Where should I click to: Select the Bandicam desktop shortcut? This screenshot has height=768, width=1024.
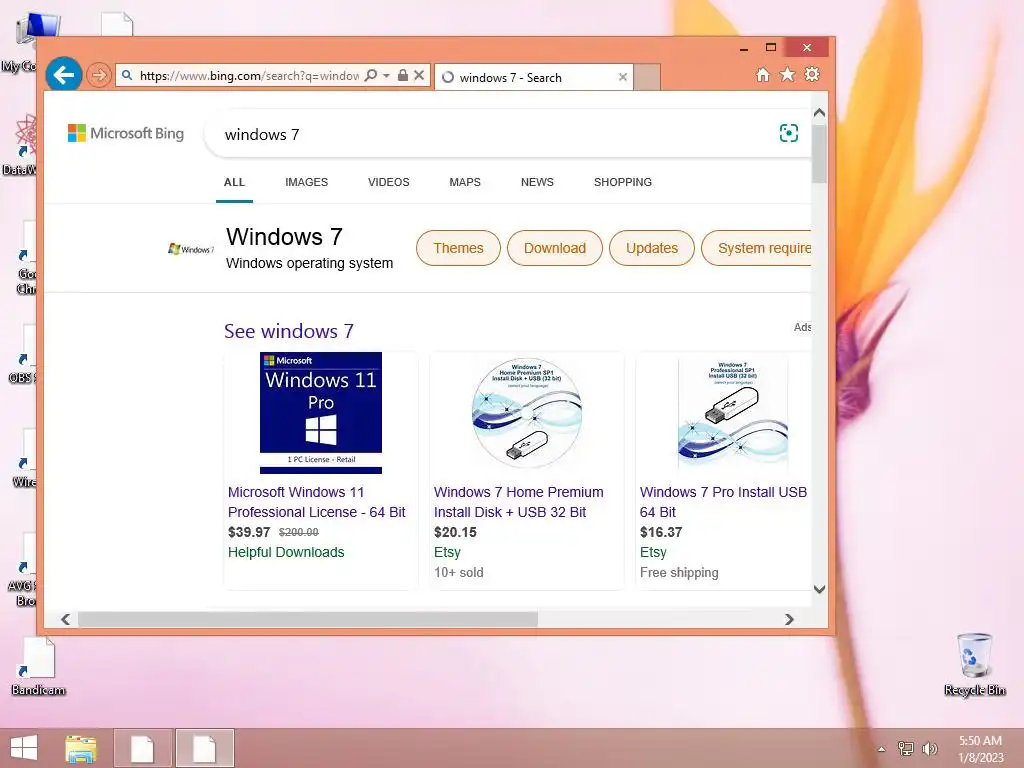click(x=38, y=667)
